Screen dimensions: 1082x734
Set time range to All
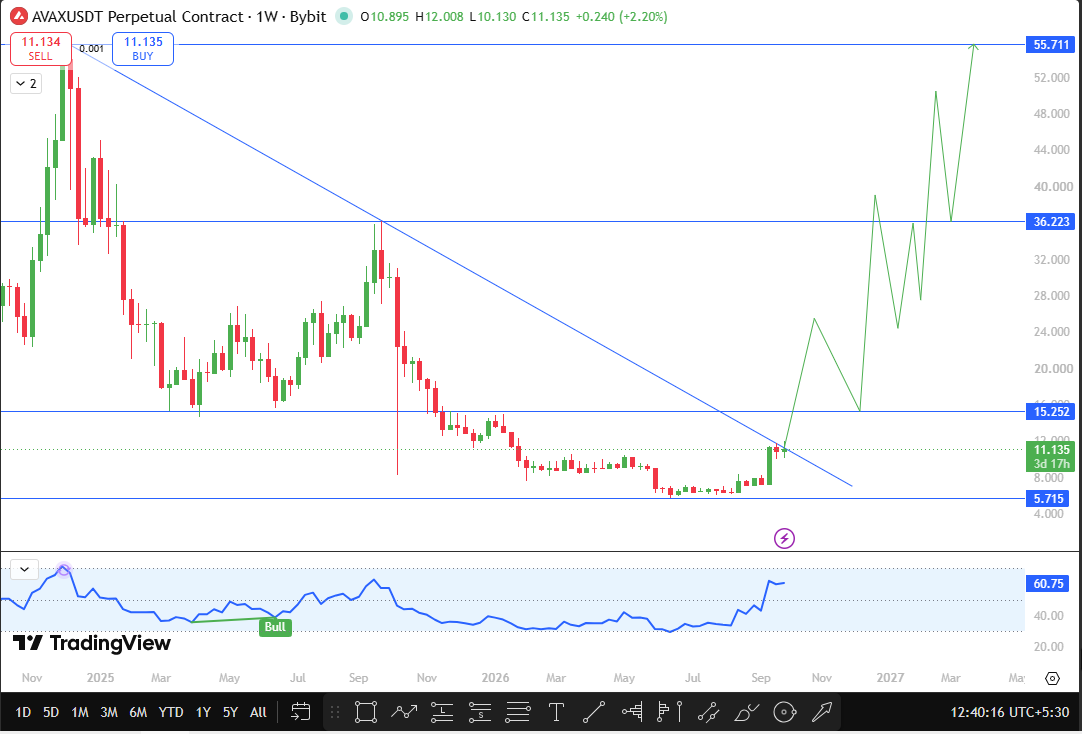(258, 712)
